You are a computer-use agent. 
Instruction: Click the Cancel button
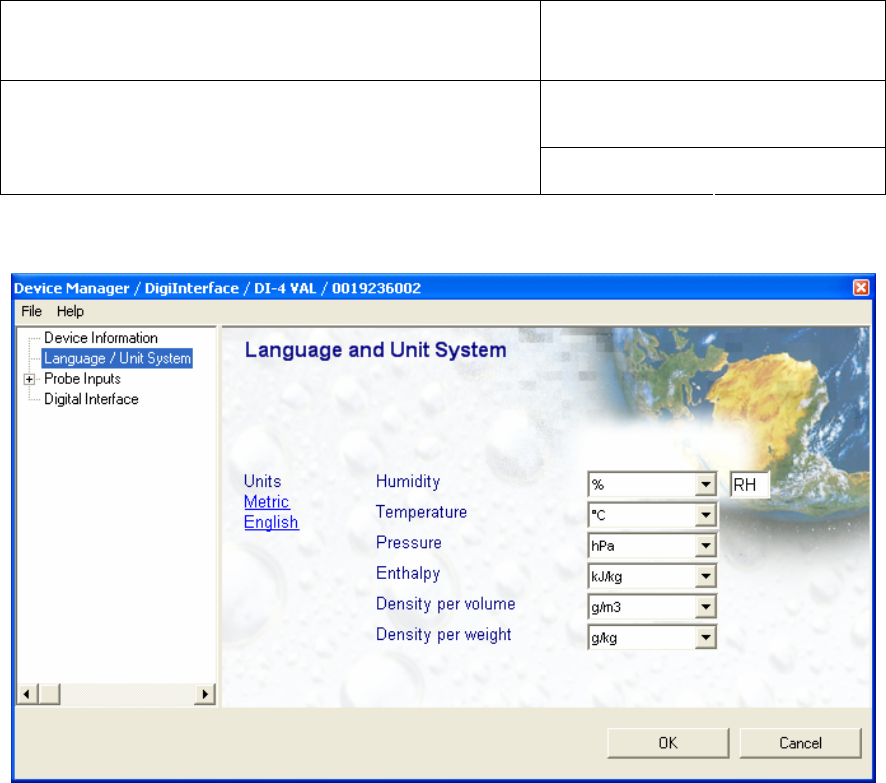[x=800, y=743]
